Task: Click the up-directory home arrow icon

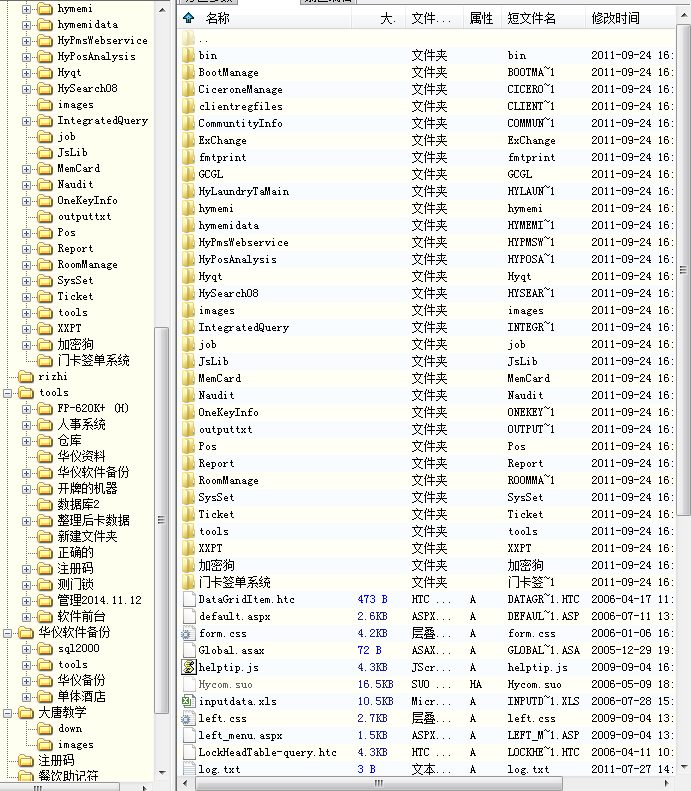Action: (189, 18)
